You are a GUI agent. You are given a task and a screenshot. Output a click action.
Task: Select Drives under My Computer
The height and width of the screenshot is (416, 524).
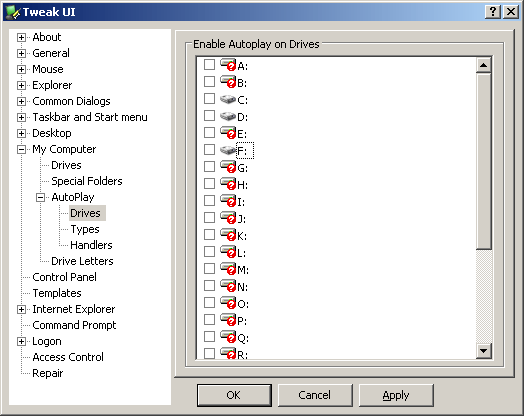click(66, 165)
